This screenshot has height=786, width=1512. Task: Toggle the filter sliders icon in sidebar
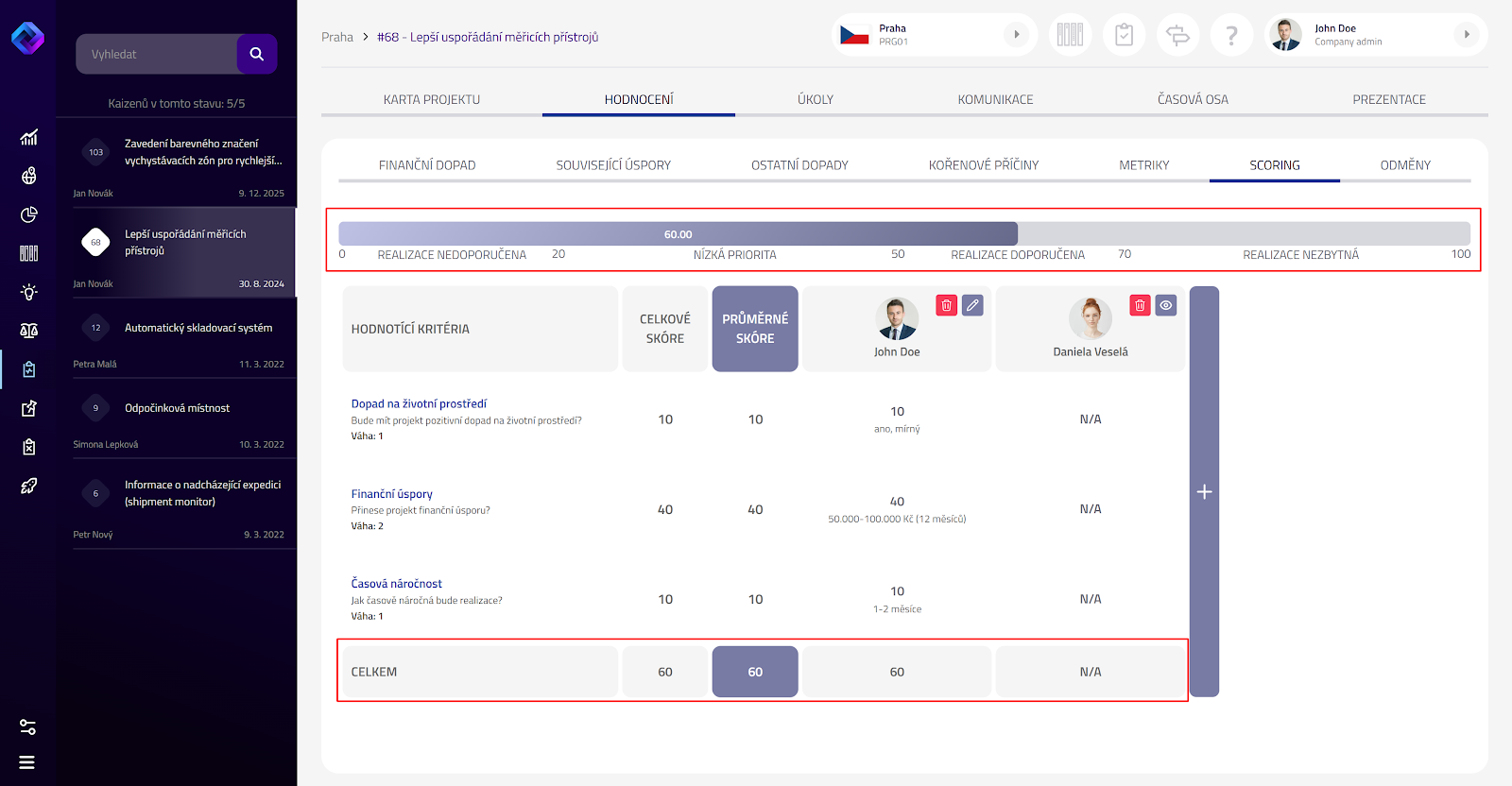point(27,727)
